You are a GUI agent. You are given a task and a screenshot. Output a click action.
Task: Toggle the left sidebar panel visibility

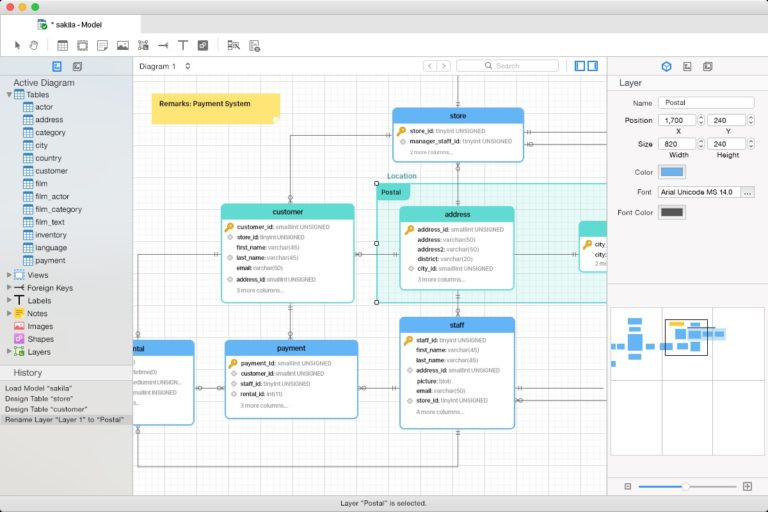(x=580, y=66)
